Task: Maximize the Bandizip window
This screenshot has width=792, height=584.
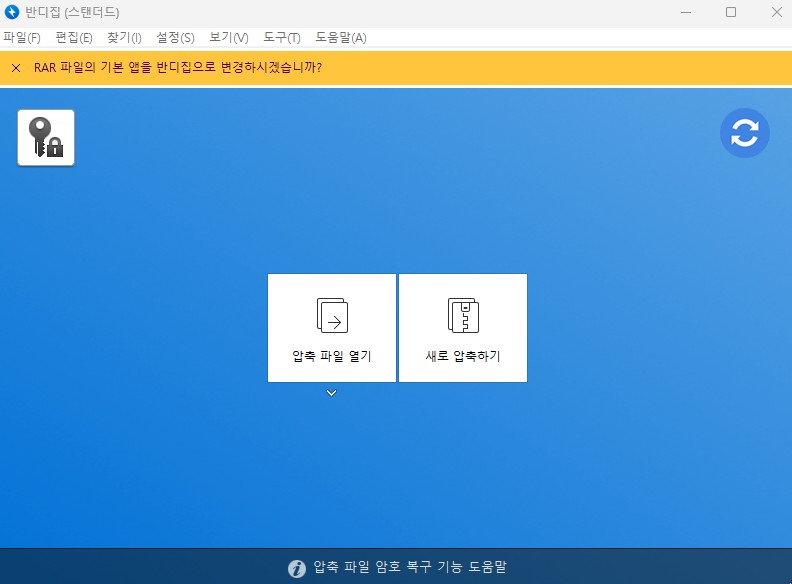Action: [731, 12]
